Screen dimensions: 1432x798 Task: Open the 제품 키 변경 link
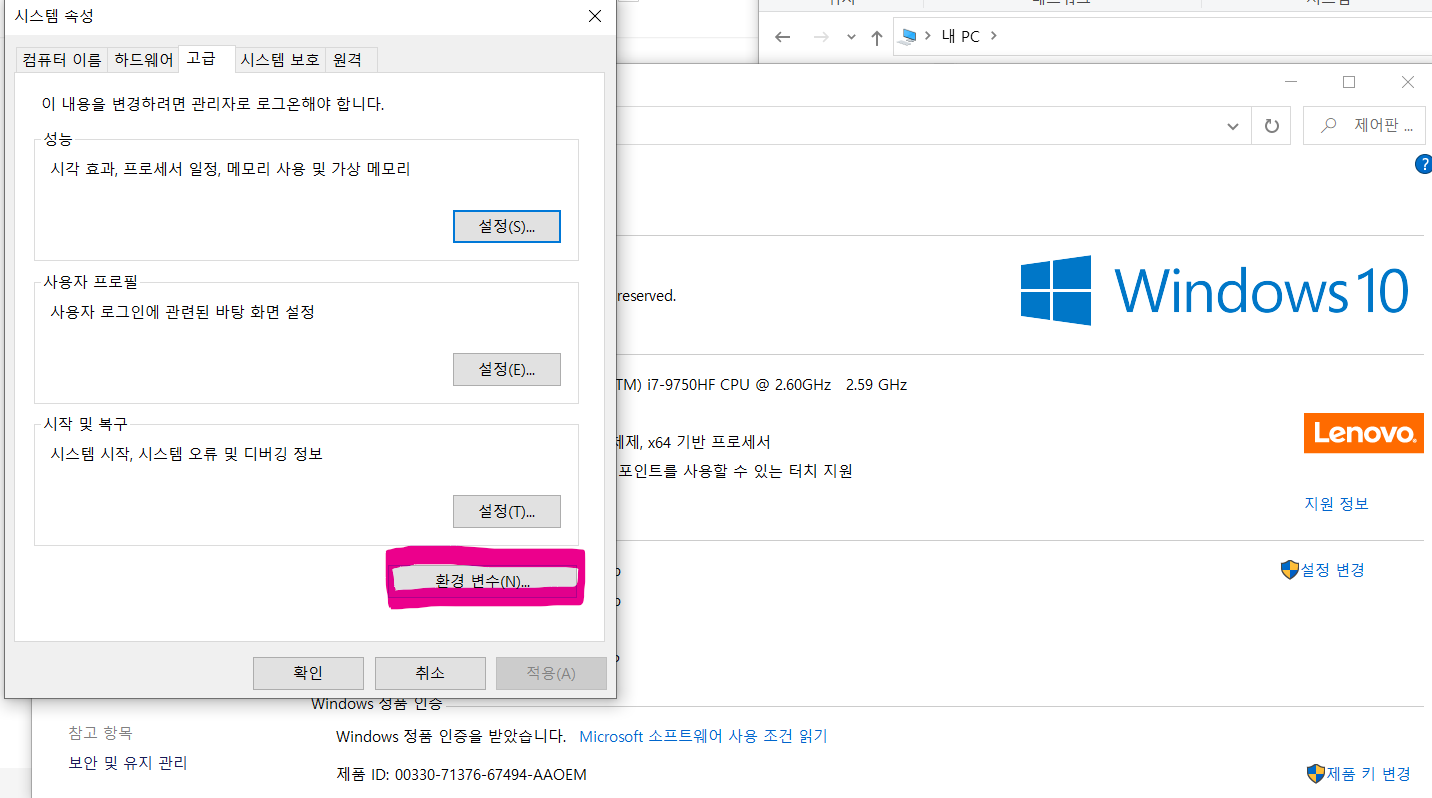point(1368,774)
